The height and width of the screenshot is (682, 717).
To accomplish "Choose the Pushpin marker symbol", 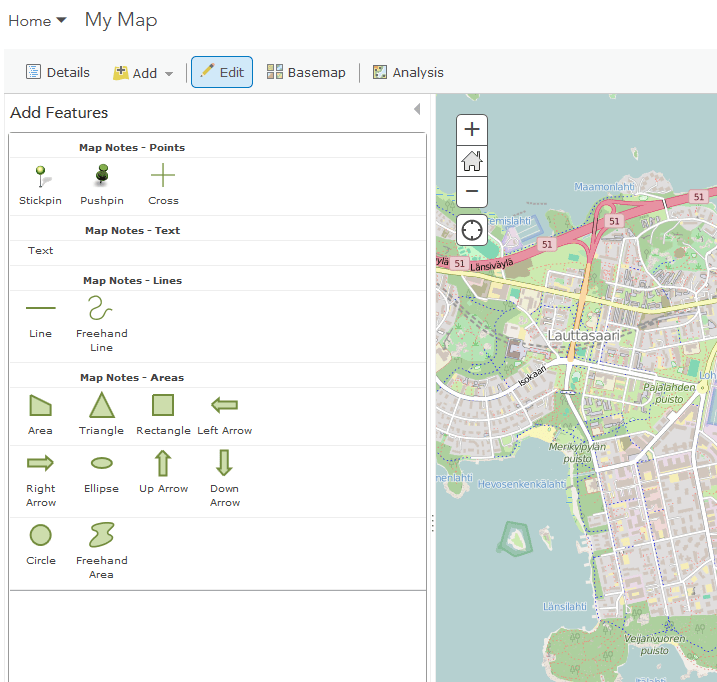I will pyautogui.click(x=101, y=178).
